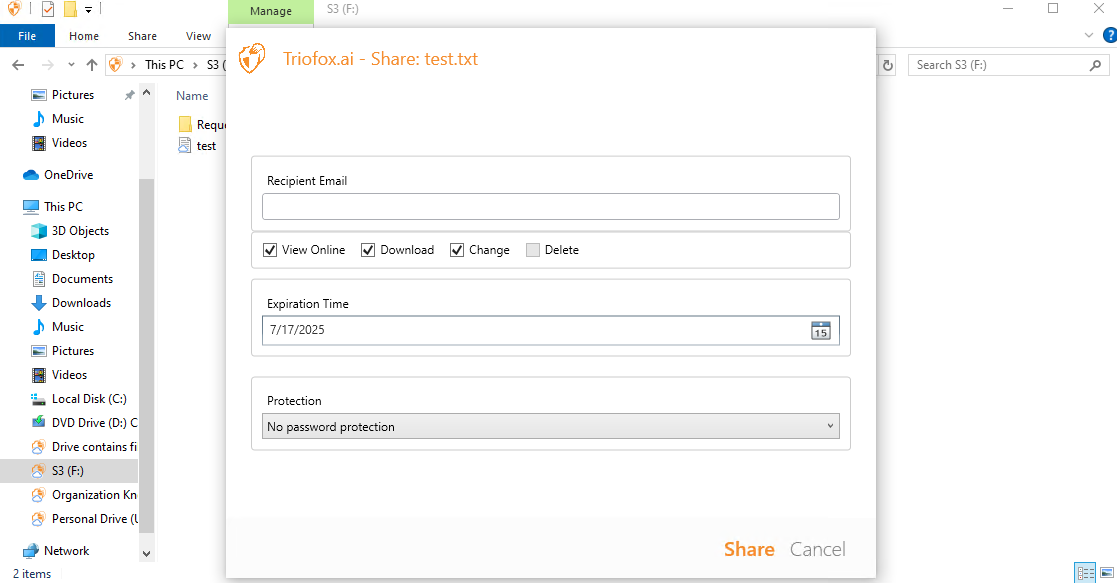Image resolution: width=1117 pixels, height=583 pixels.
Task: Open the File menu tab
Action: [27, 36]
